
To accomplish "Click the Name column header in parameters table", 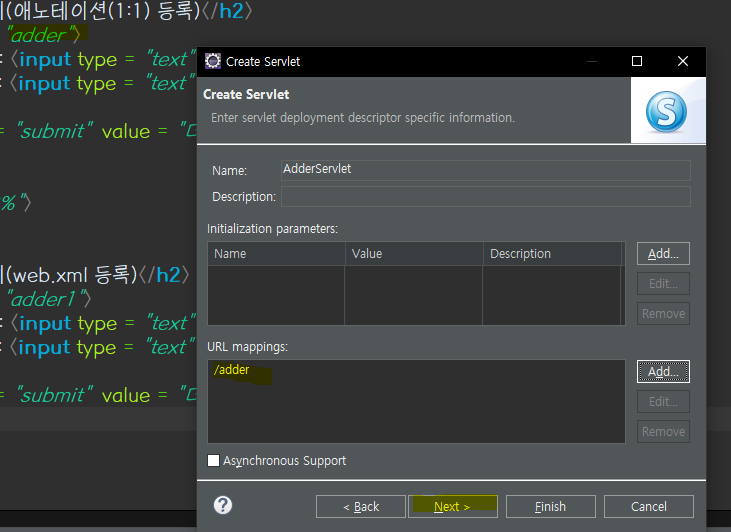I will 276,254.
